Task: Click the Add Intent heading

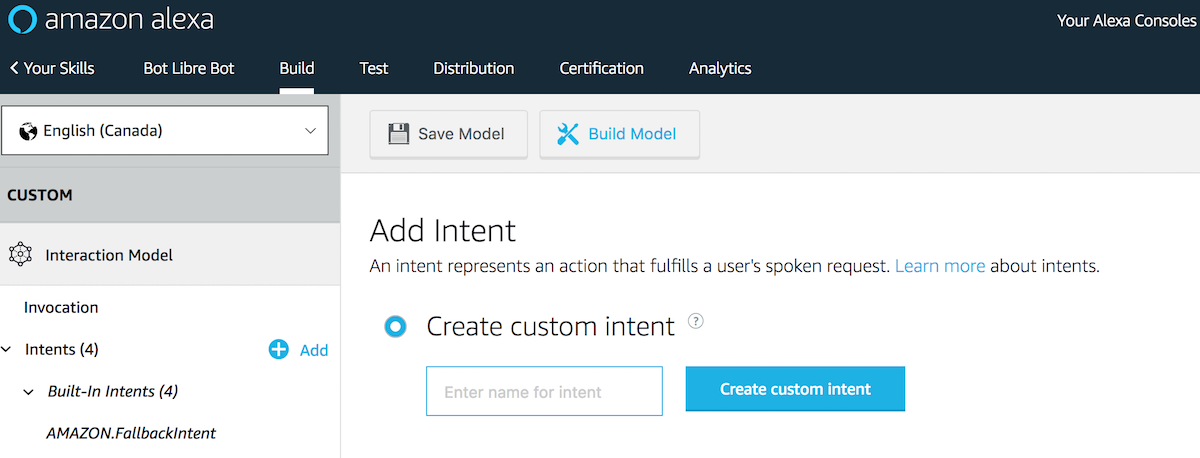Action: (443, 231)
